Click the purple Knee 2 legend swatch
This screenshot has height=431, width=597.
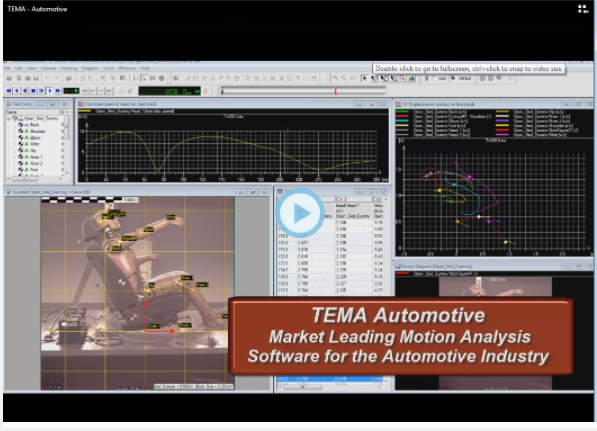(502, 121)
